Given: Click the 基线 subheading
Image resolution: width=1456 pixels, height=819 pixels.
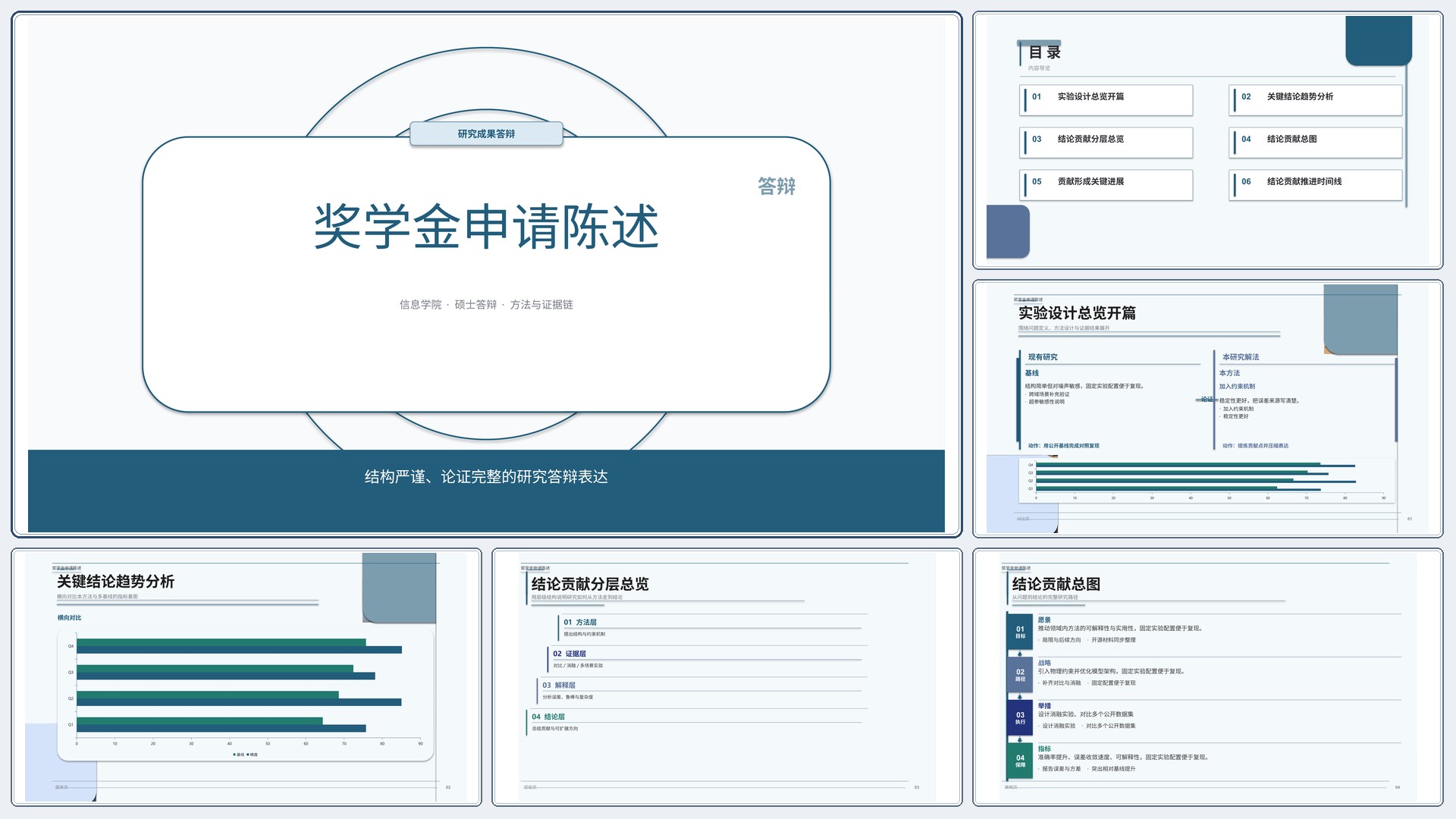Looking at the screenshot, I should (1032, 373).
